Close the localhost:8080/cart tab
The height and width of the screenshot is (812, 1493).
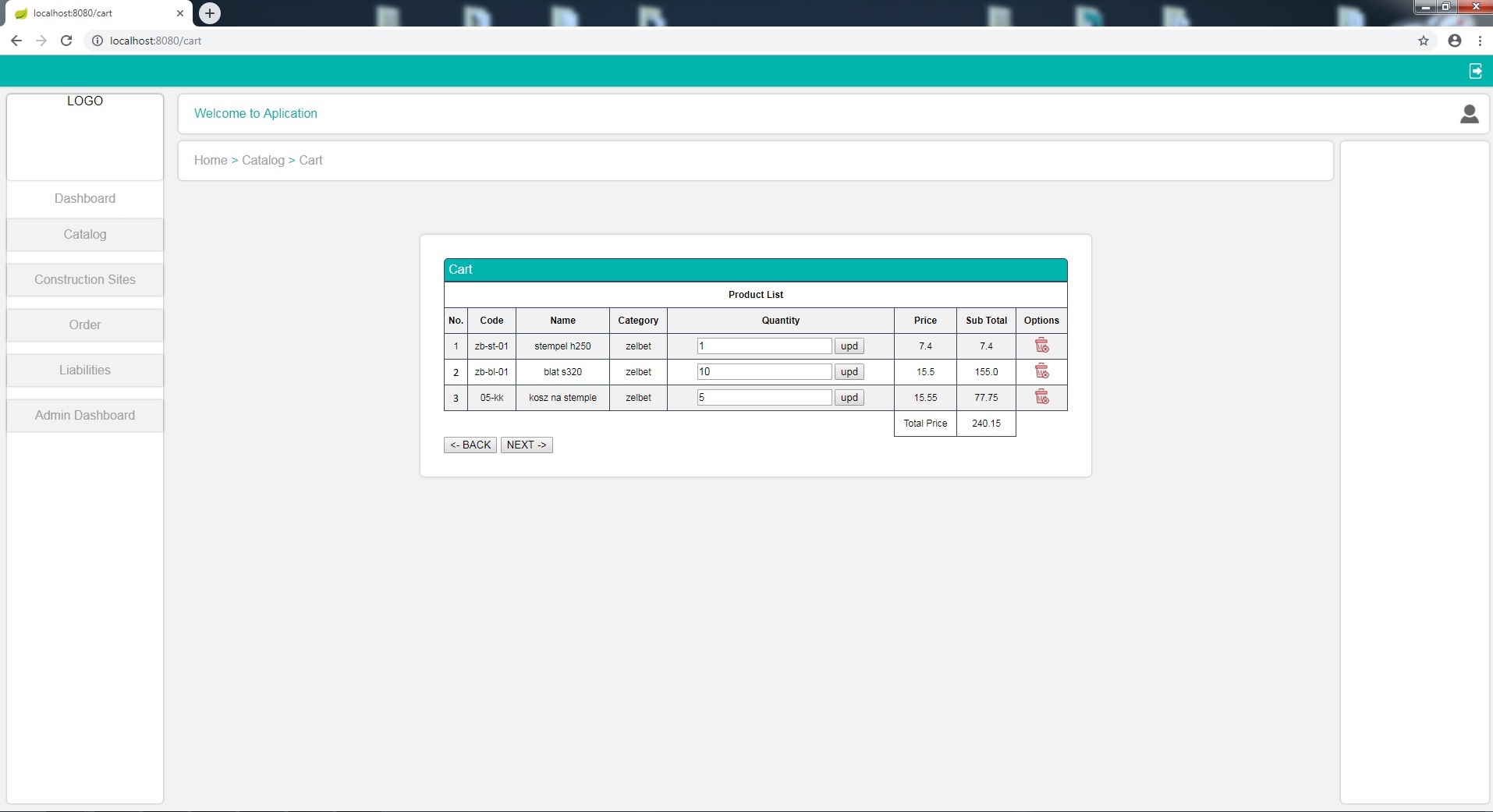(180, 13)
